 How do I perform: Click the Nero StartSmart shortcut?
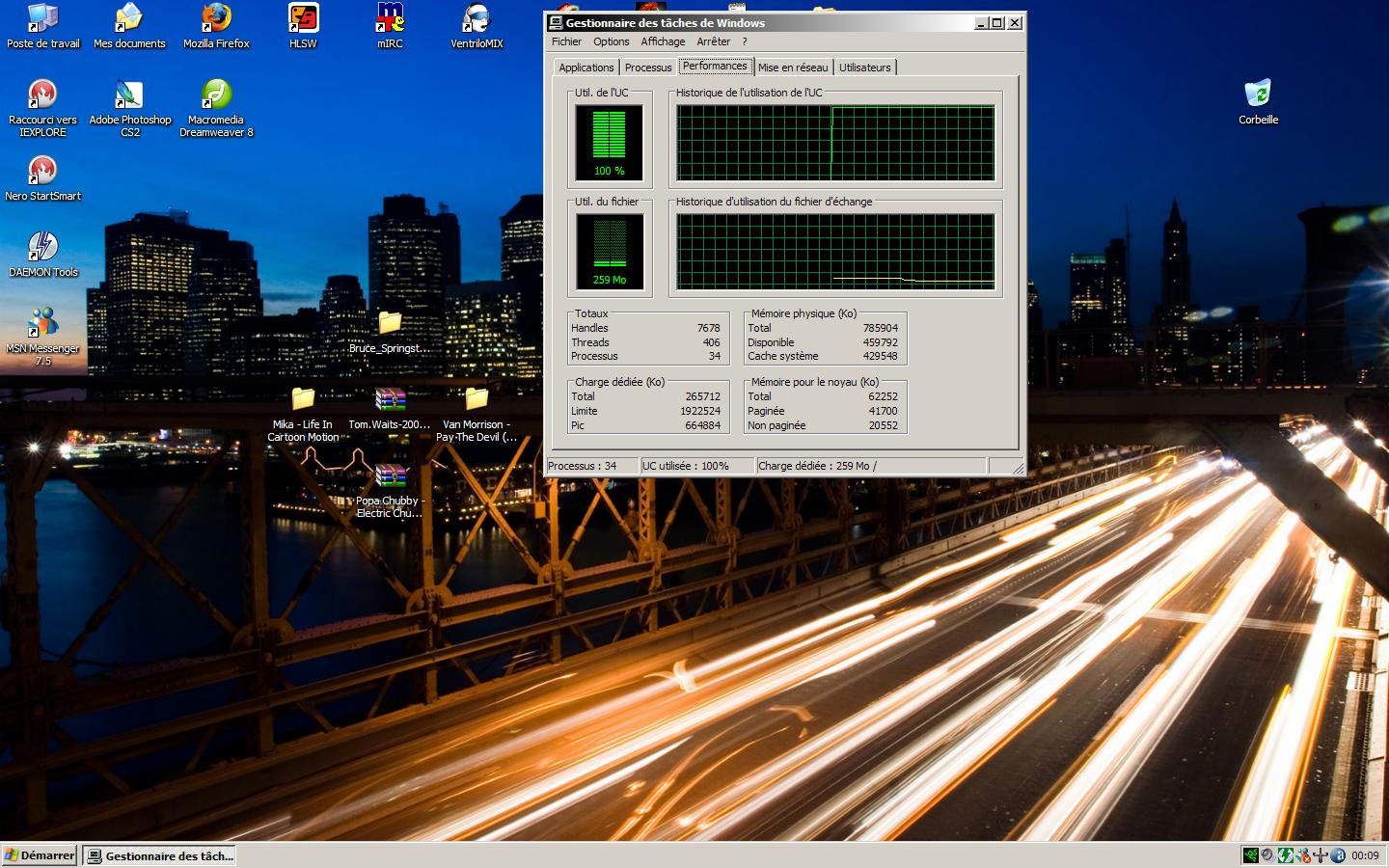[42, 172]
